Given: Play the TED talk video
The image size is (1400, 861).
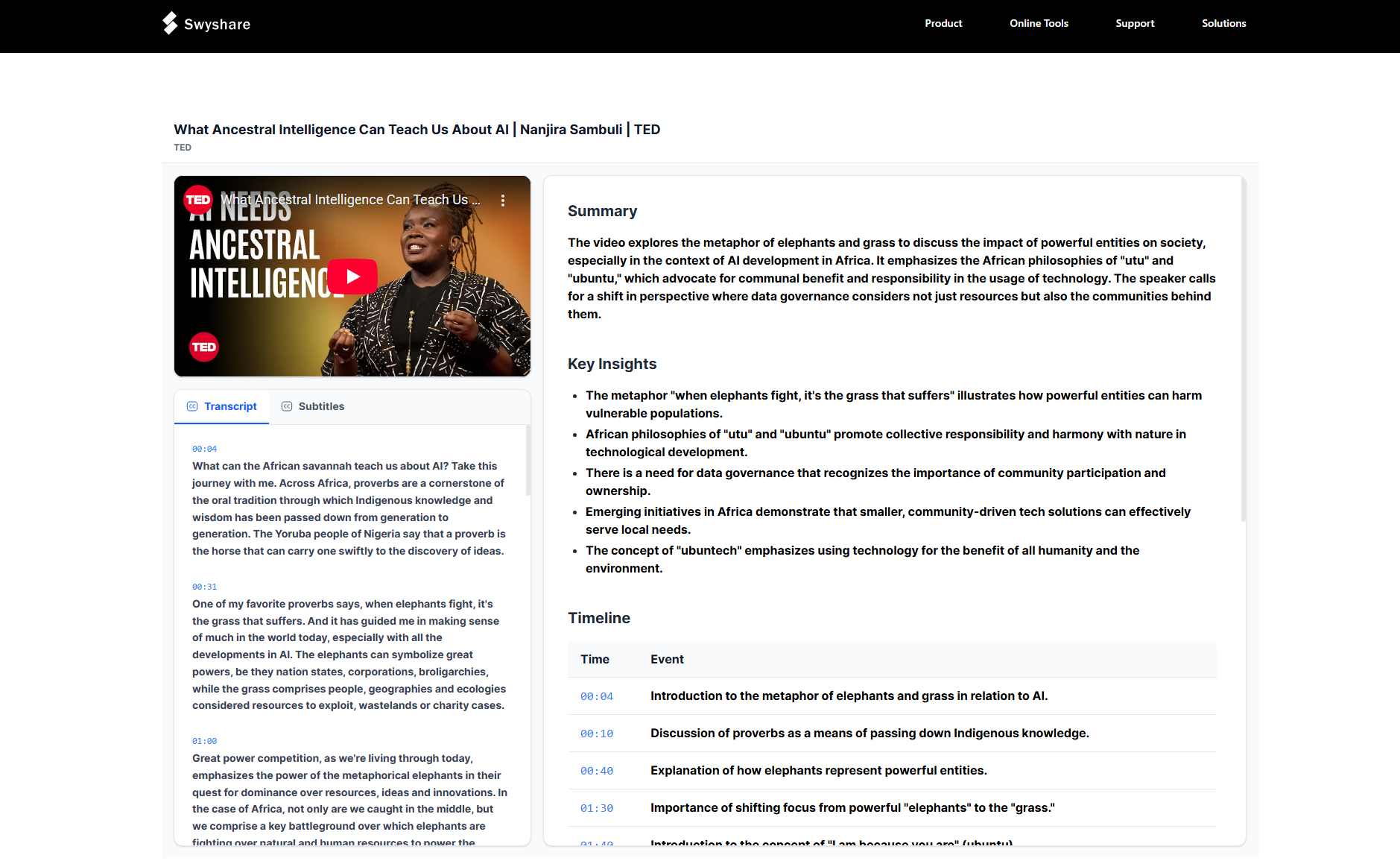Looking at the screenshot, I should pos(352,276).
